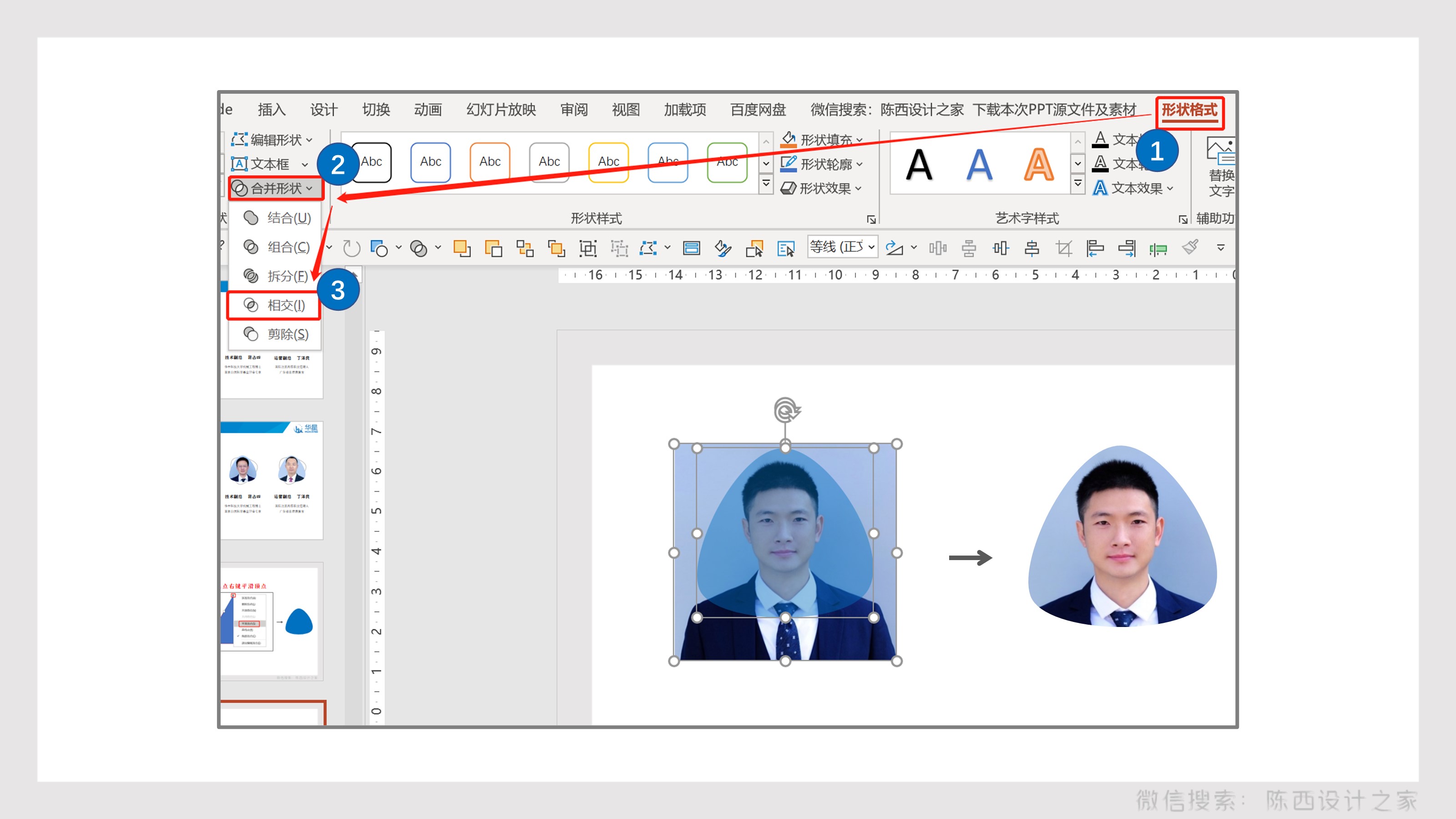Click the selection pane icon
This screenshot has width=1456, height=819.
pyautogui.click(x=786, y=248)
